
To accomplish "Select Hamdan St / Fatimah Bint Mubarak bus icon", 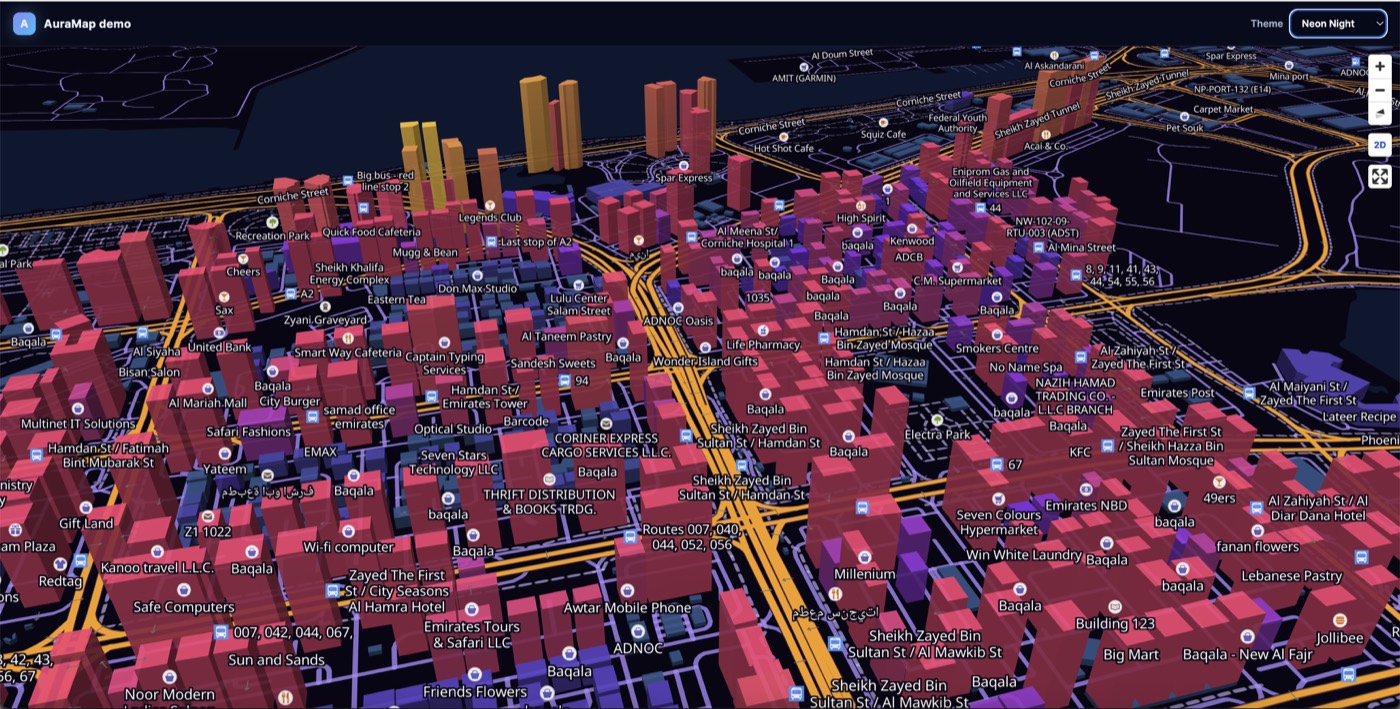I will 36,456.
